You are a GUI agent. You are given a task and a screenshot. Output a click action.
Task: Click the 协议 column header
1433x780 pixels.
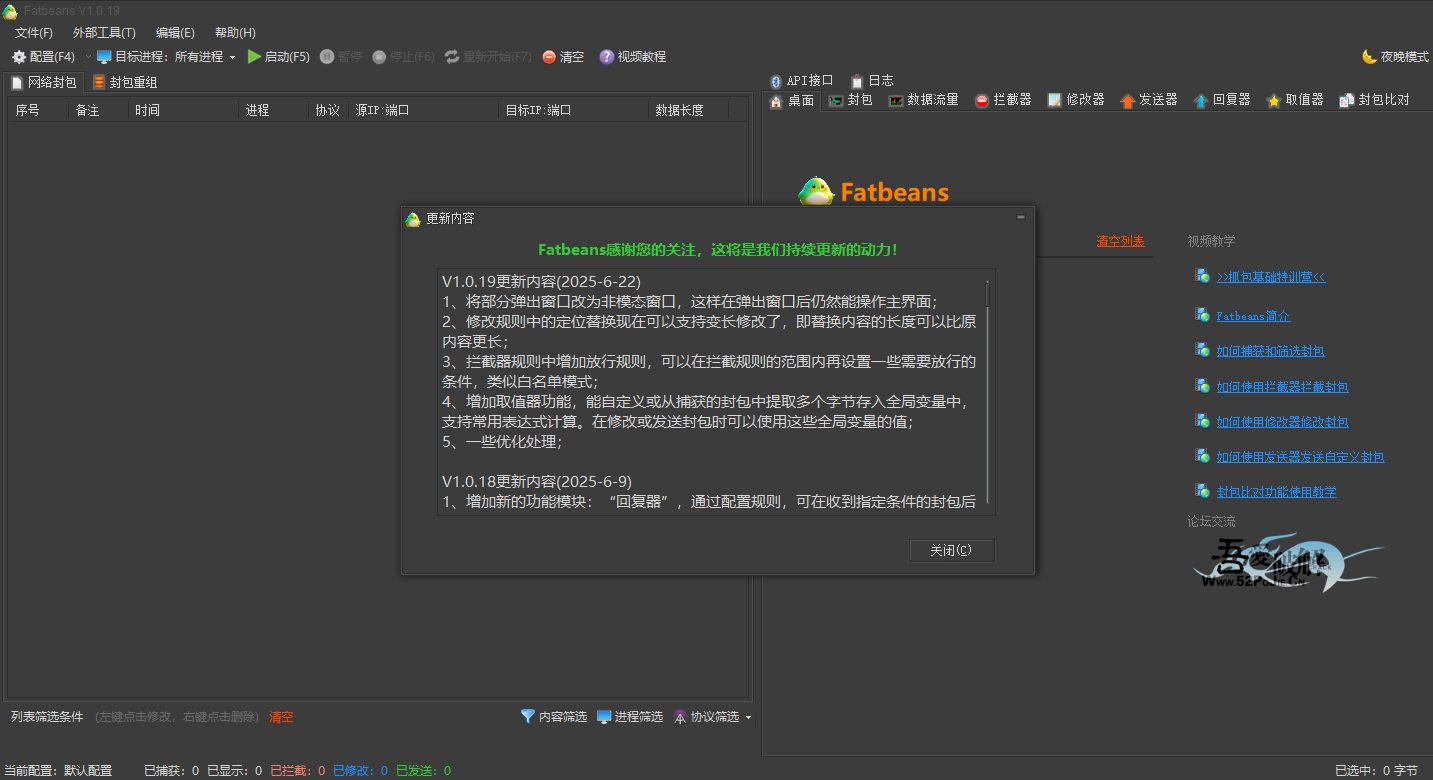coord(328,110)
